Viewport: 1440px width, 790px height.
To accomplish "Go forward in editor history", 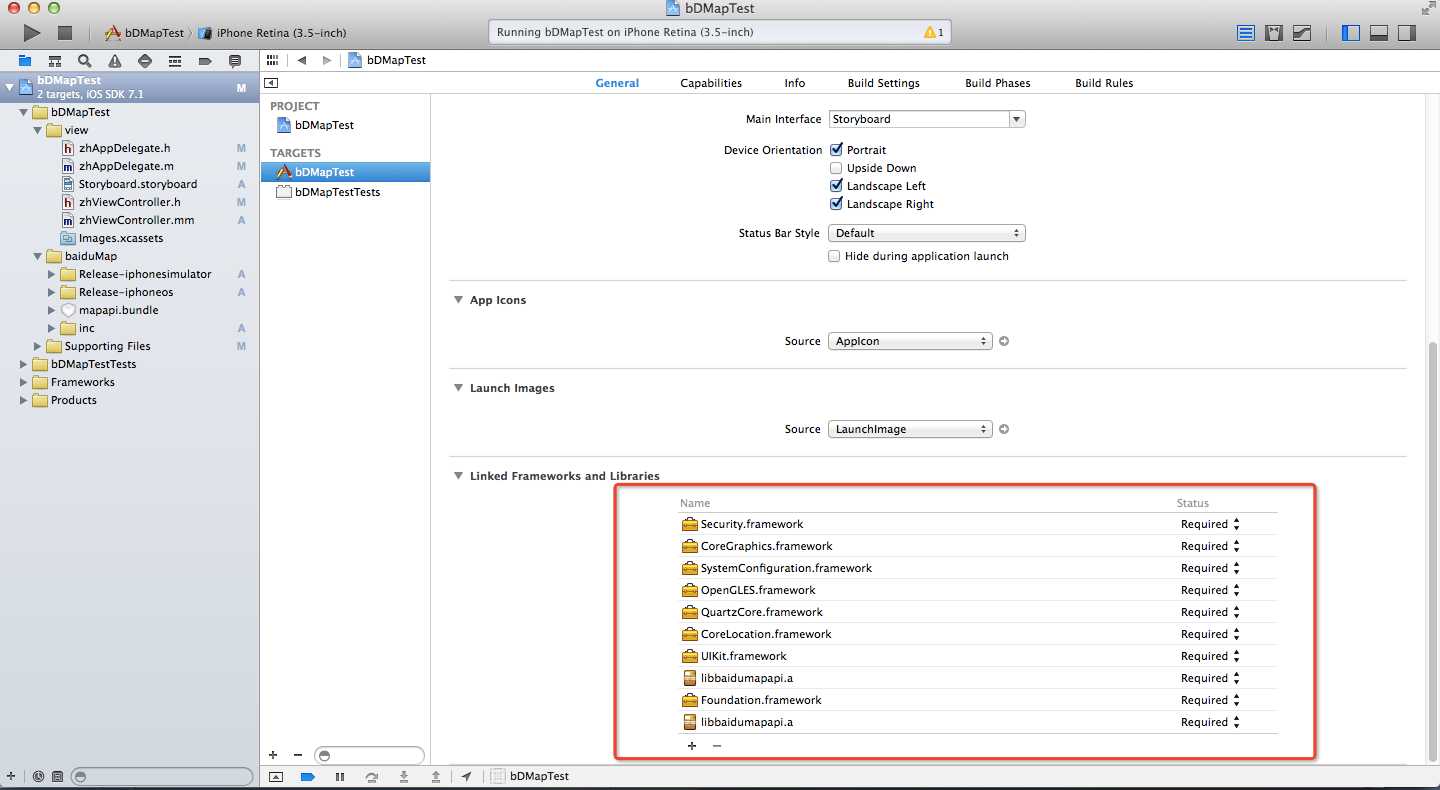I will click(327, 60).
